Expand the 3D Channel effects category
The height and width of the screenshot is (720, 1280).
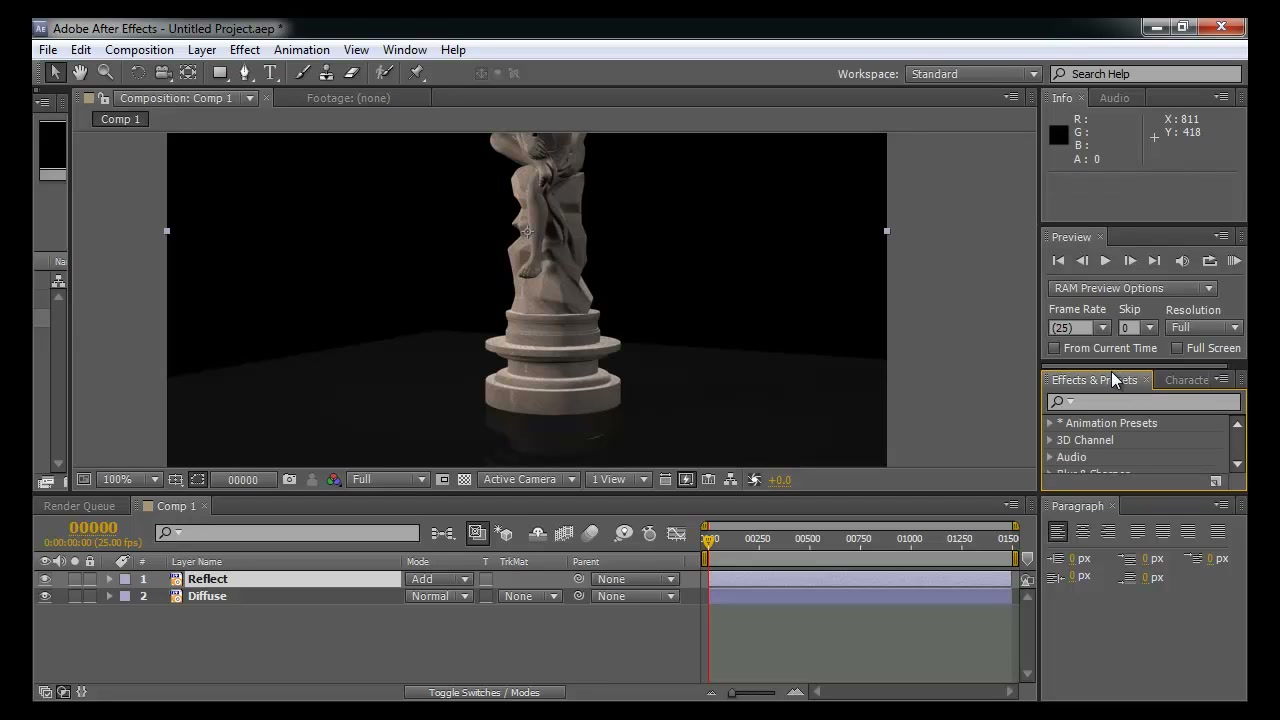pyautogui.click(x=1050, y=440)
